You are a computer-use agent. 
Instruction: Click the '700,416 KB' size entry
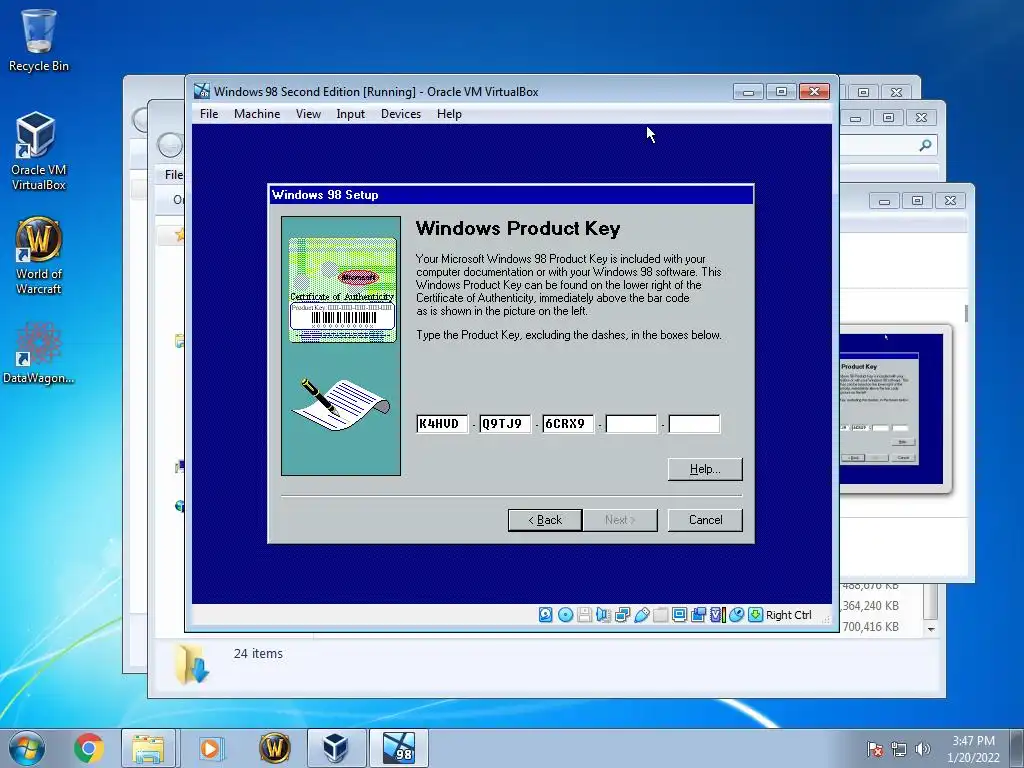871,626
